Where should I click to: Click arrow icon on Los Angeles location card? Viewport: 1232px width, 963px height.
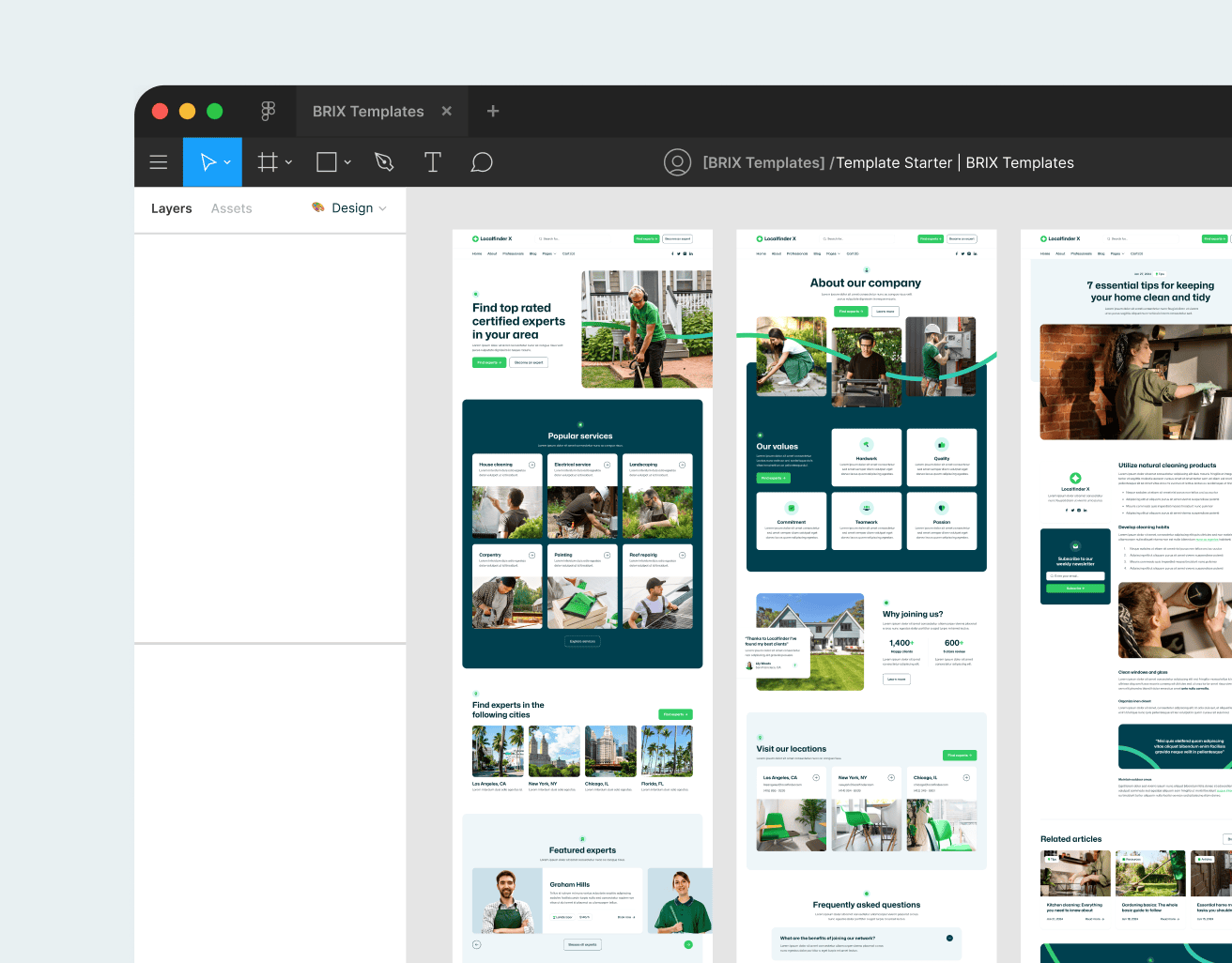[x=816, y=777]
